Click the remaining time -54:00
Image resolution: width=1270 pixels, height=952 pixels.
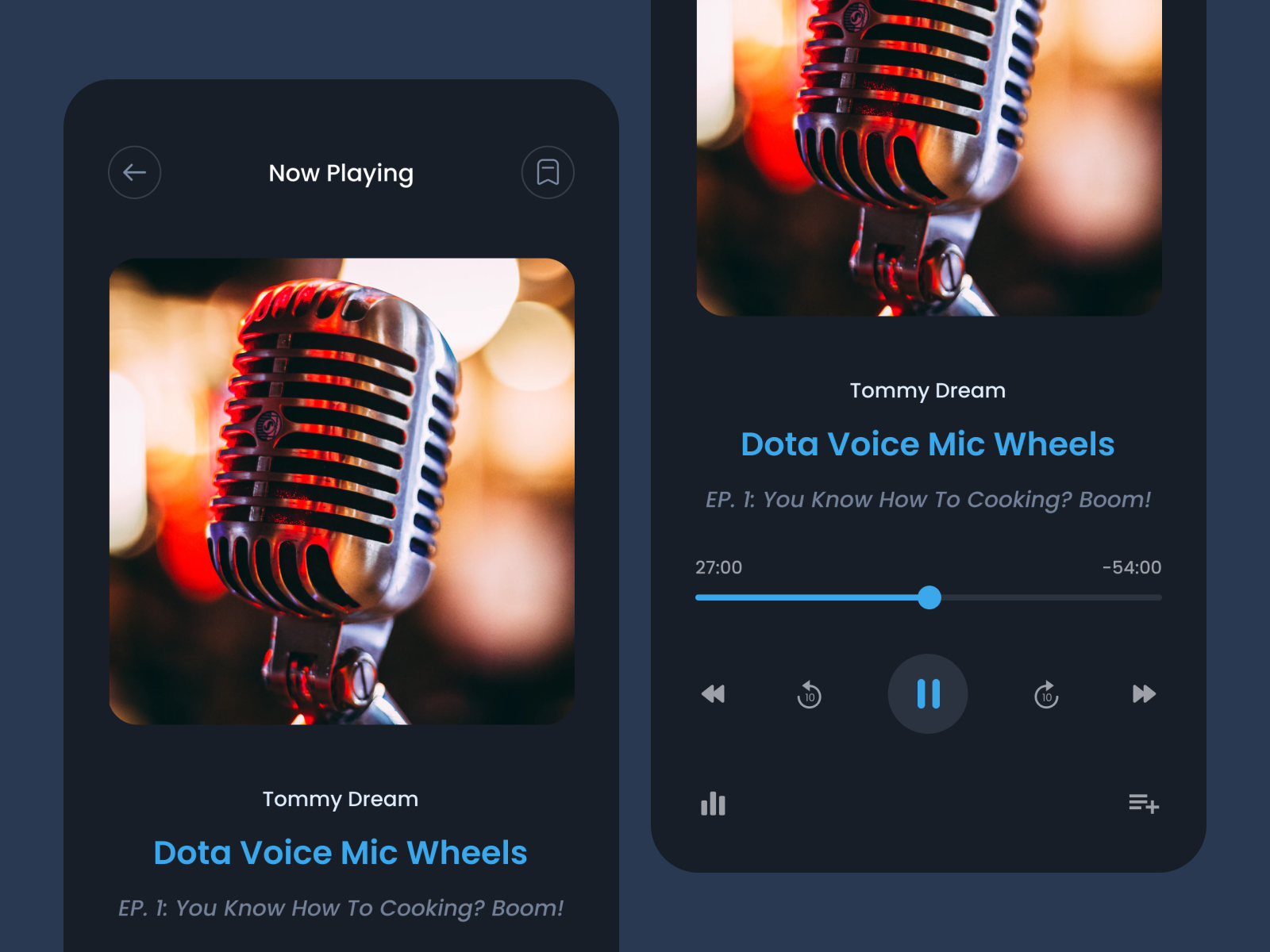pos(1131,567)
